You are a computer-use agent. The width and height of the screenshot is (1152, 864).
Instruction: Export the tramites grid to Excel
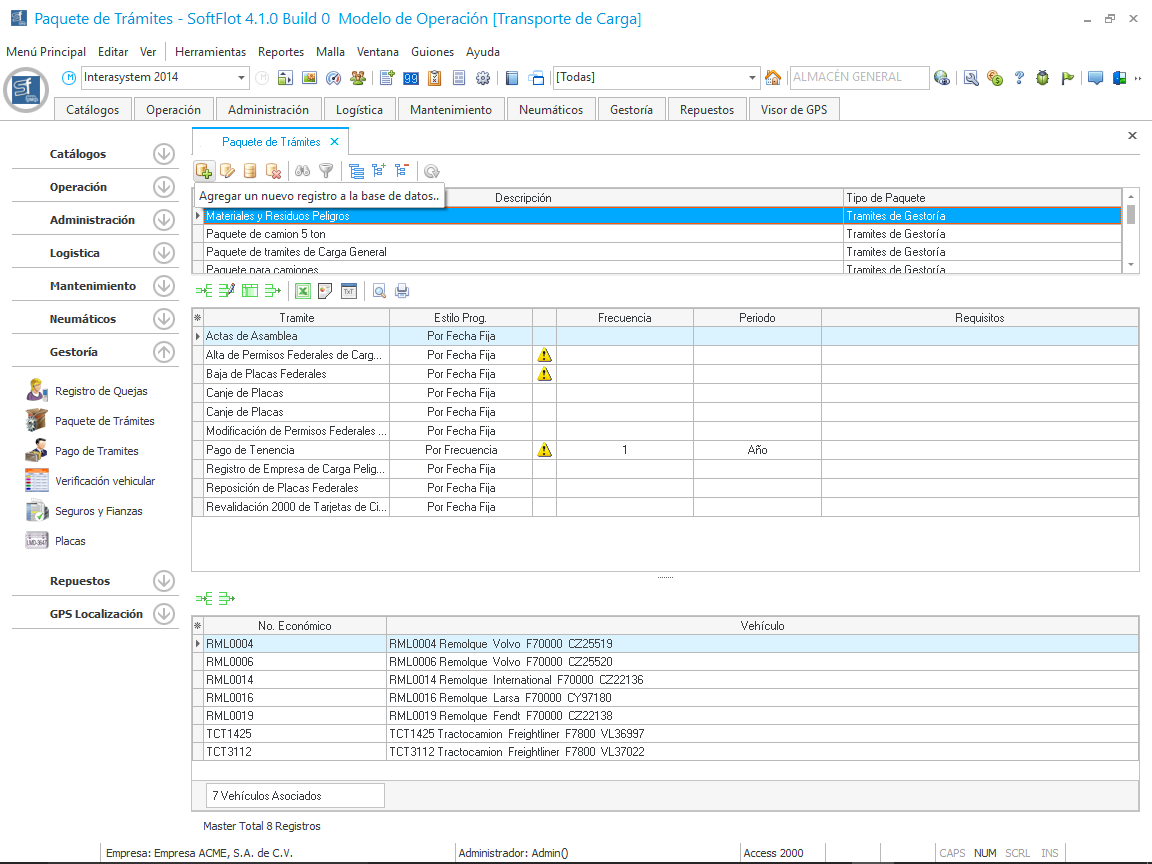click(x=303, y=291)
